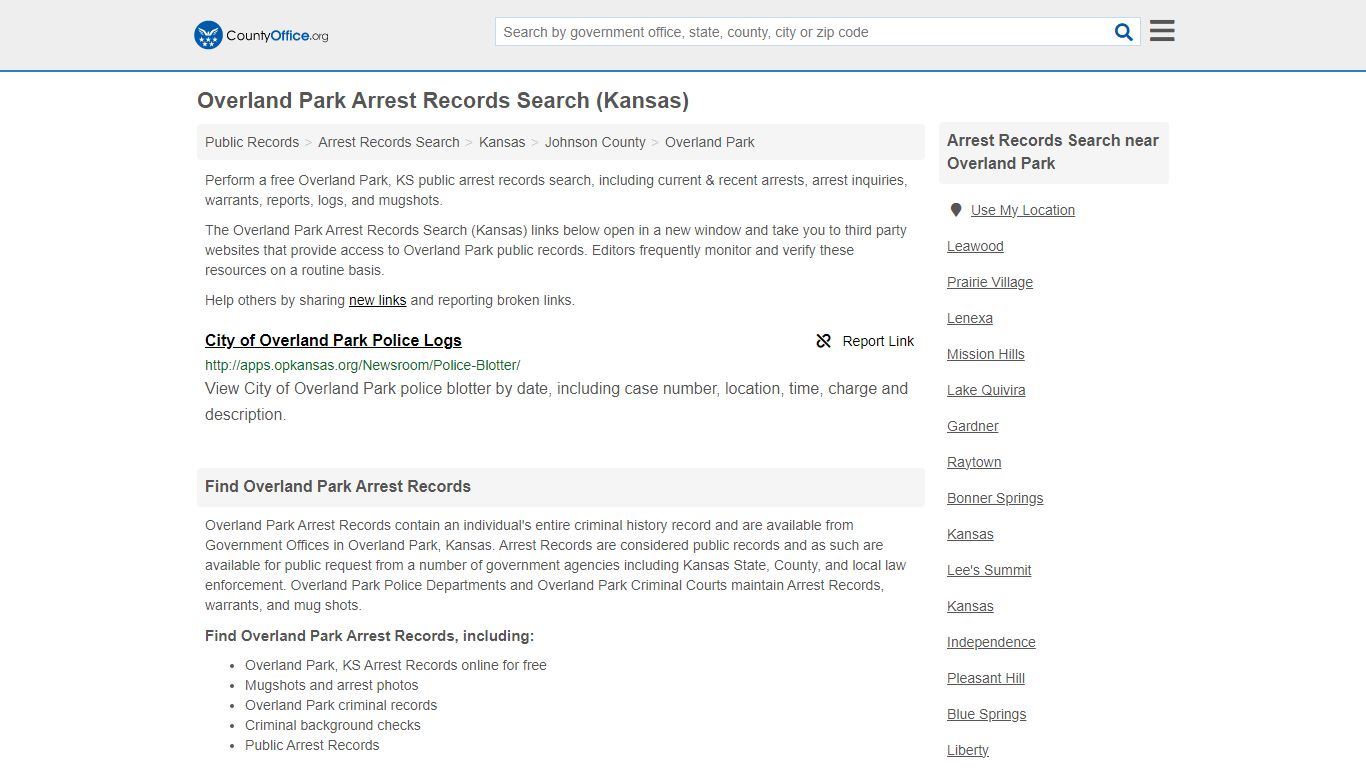
Task: Click Report Link text
Action: [x=878, y=341]
